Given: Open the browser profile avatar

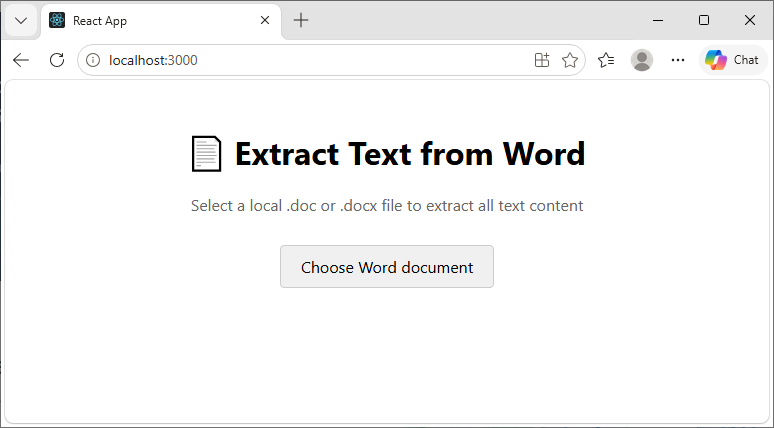Looking at the screenshot, I should point(642,60).
